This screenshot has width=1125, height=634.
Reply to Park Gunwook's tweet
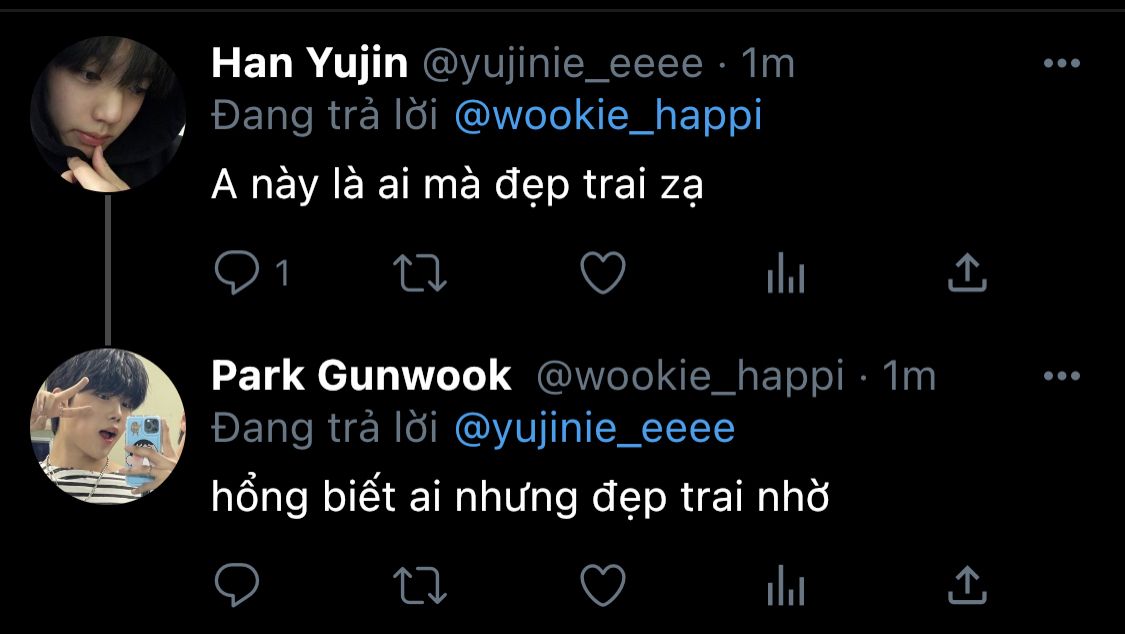coord(237,585)
